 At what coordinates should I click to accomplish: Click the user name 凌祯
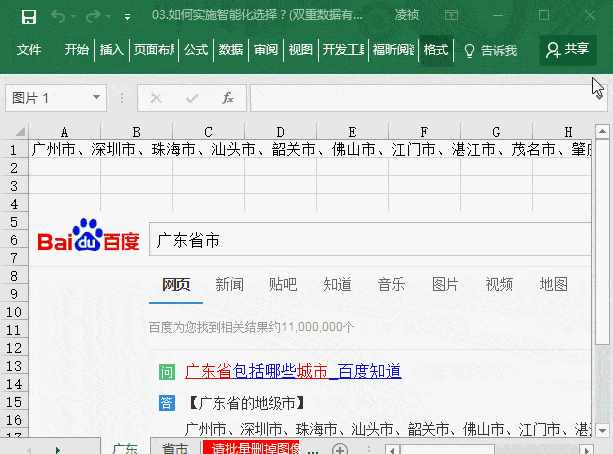(407, 16)
